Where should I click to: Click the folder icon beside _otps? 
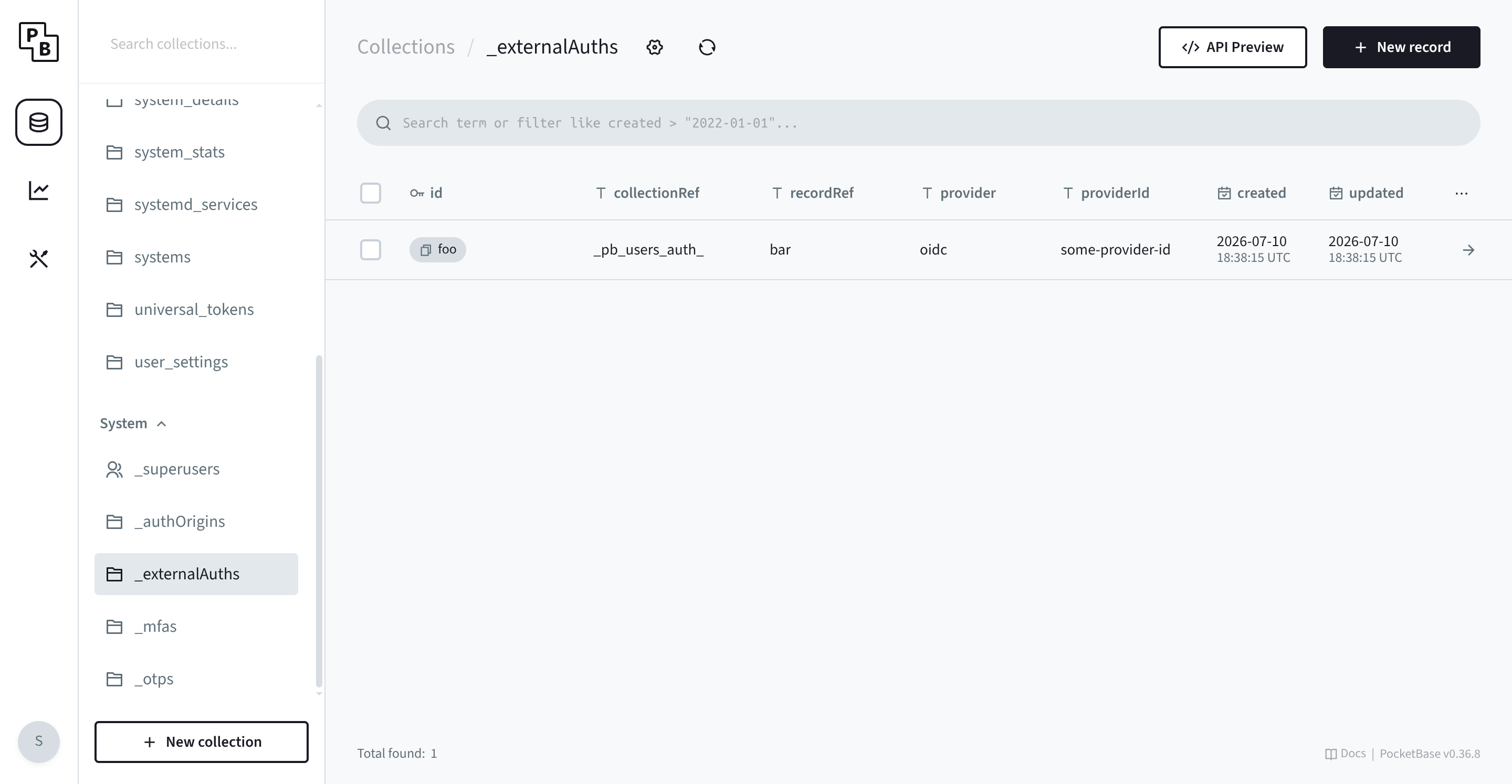click(x=114, y=679)
